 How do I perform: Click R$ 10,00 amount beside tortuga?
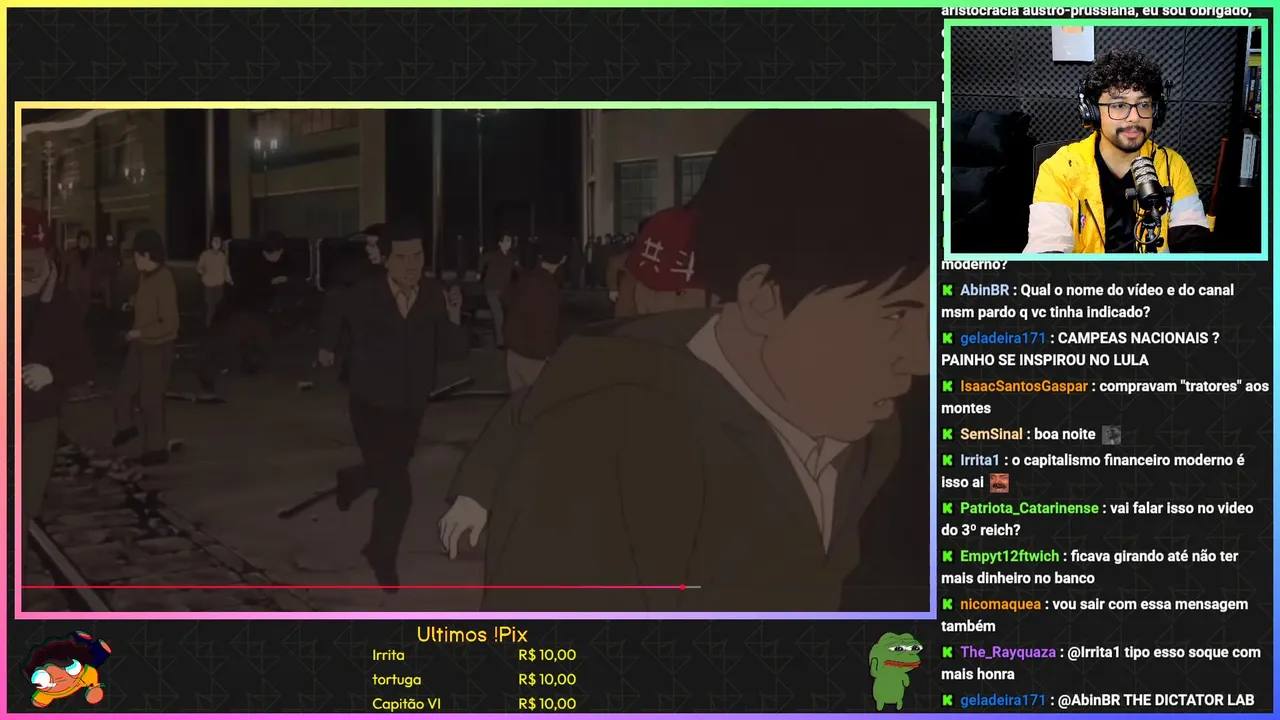pos(547,679)
